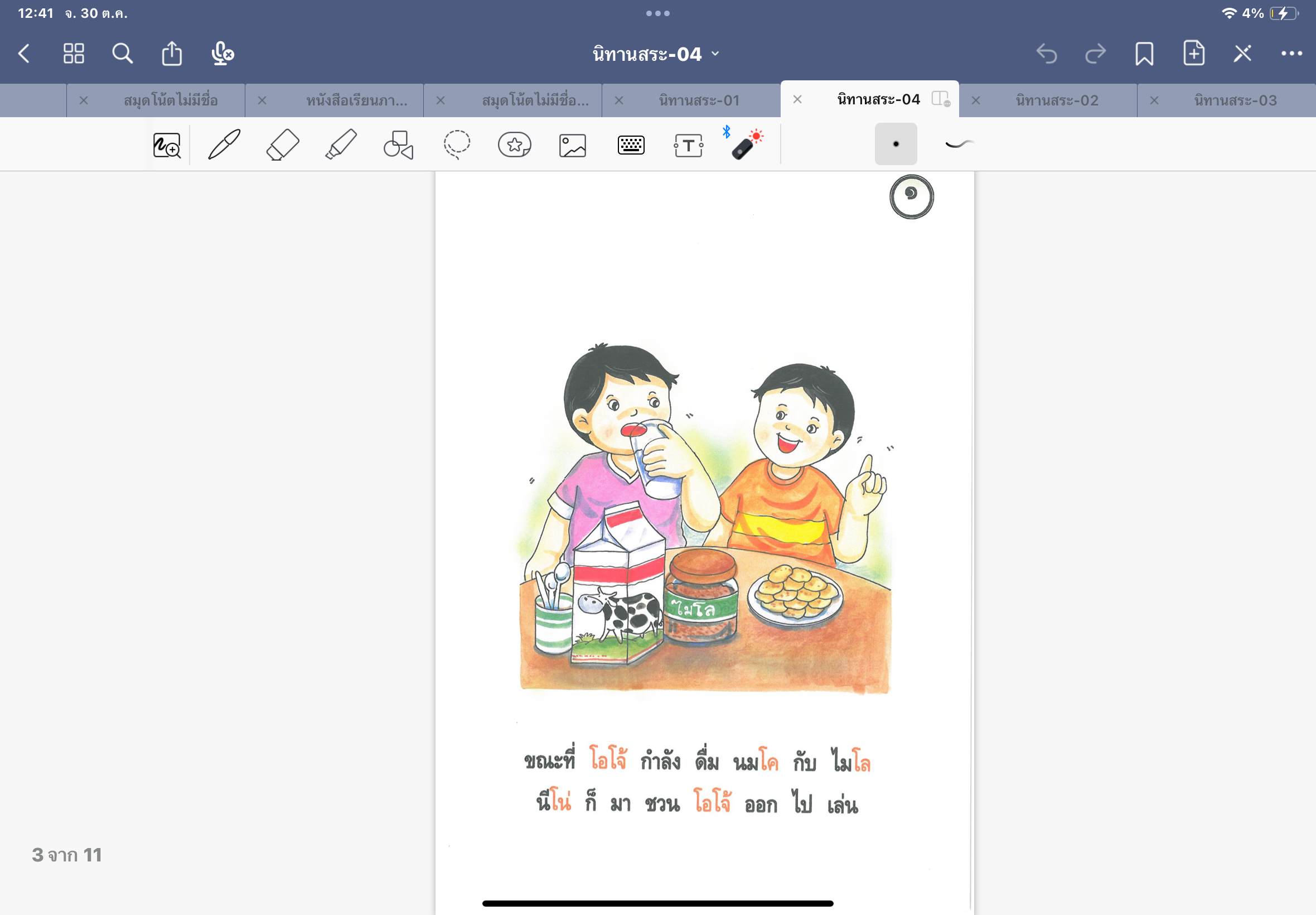This screenshot has height=915, width=1316.
Task: Toggle the zoom writing window tool
Action: 167,145
